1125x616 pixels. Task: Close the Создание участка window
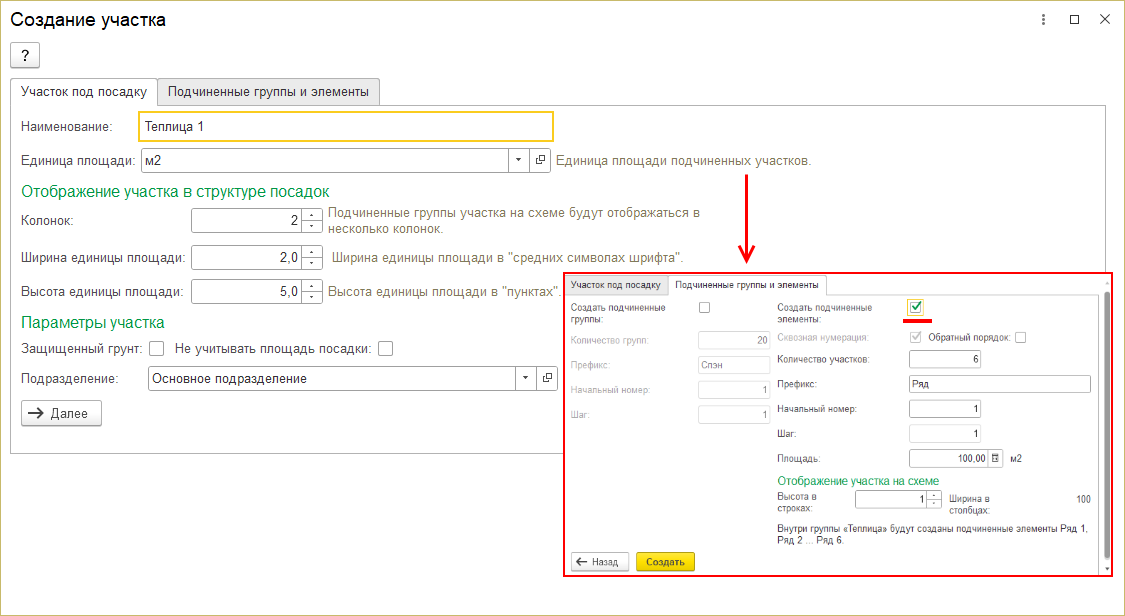1105,20
